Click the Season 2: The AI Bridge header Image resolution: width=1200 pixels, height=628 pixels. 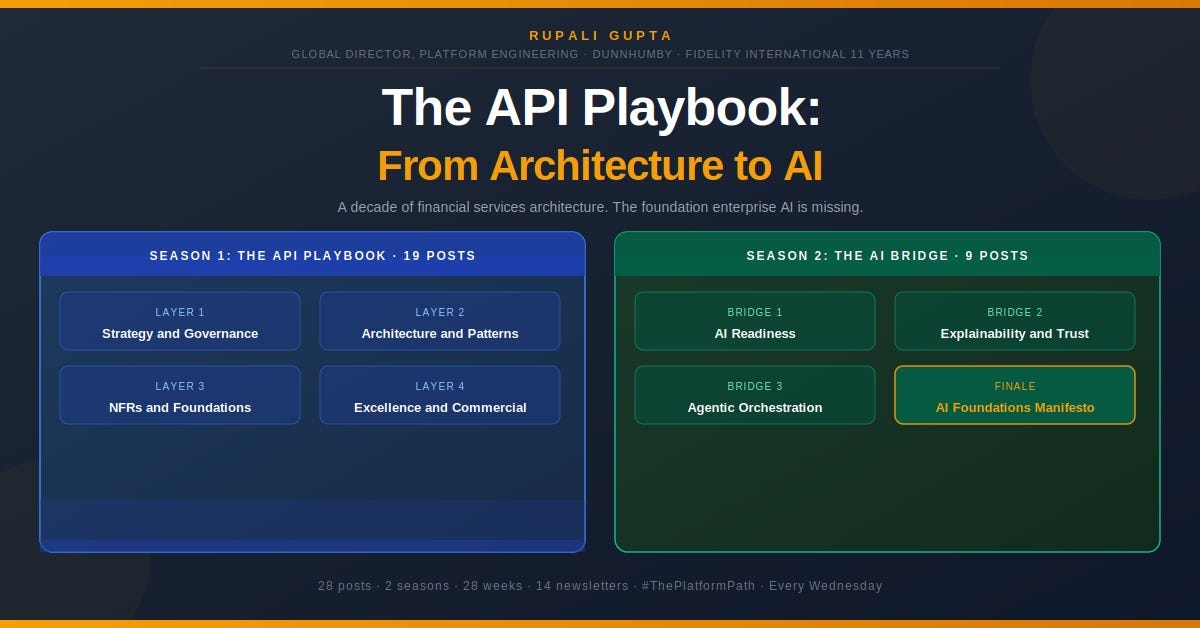pyautogui.click(x=888, y=255)
